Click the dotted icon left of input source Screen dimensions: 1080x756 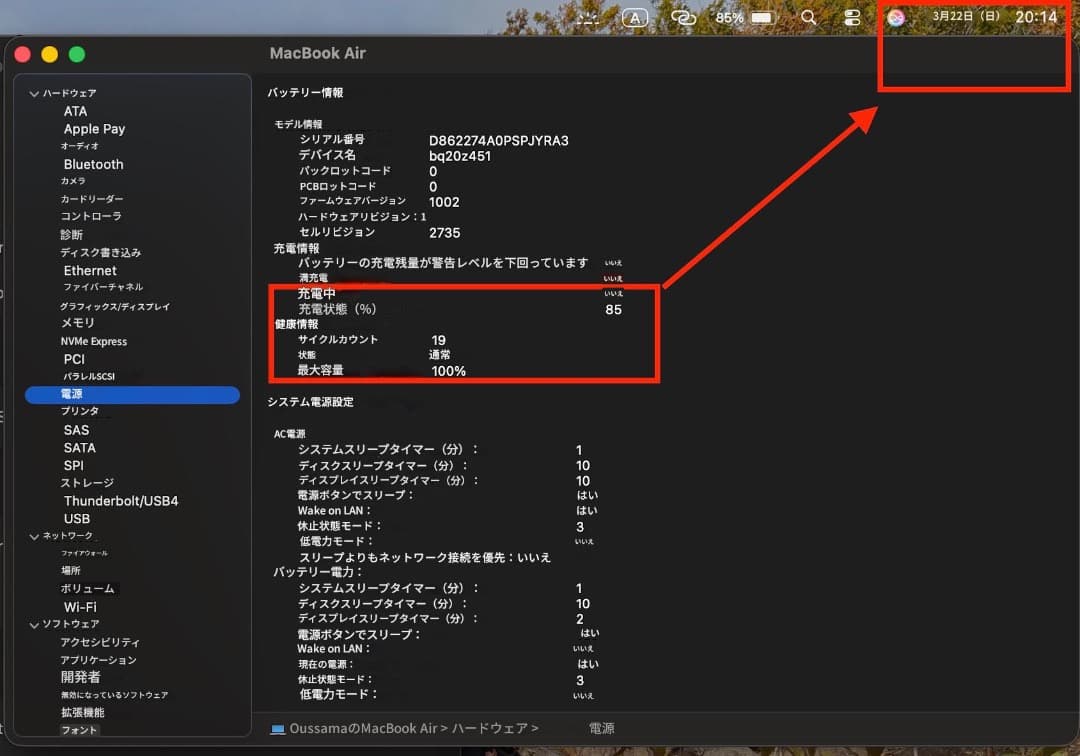[x=588, y=19]
